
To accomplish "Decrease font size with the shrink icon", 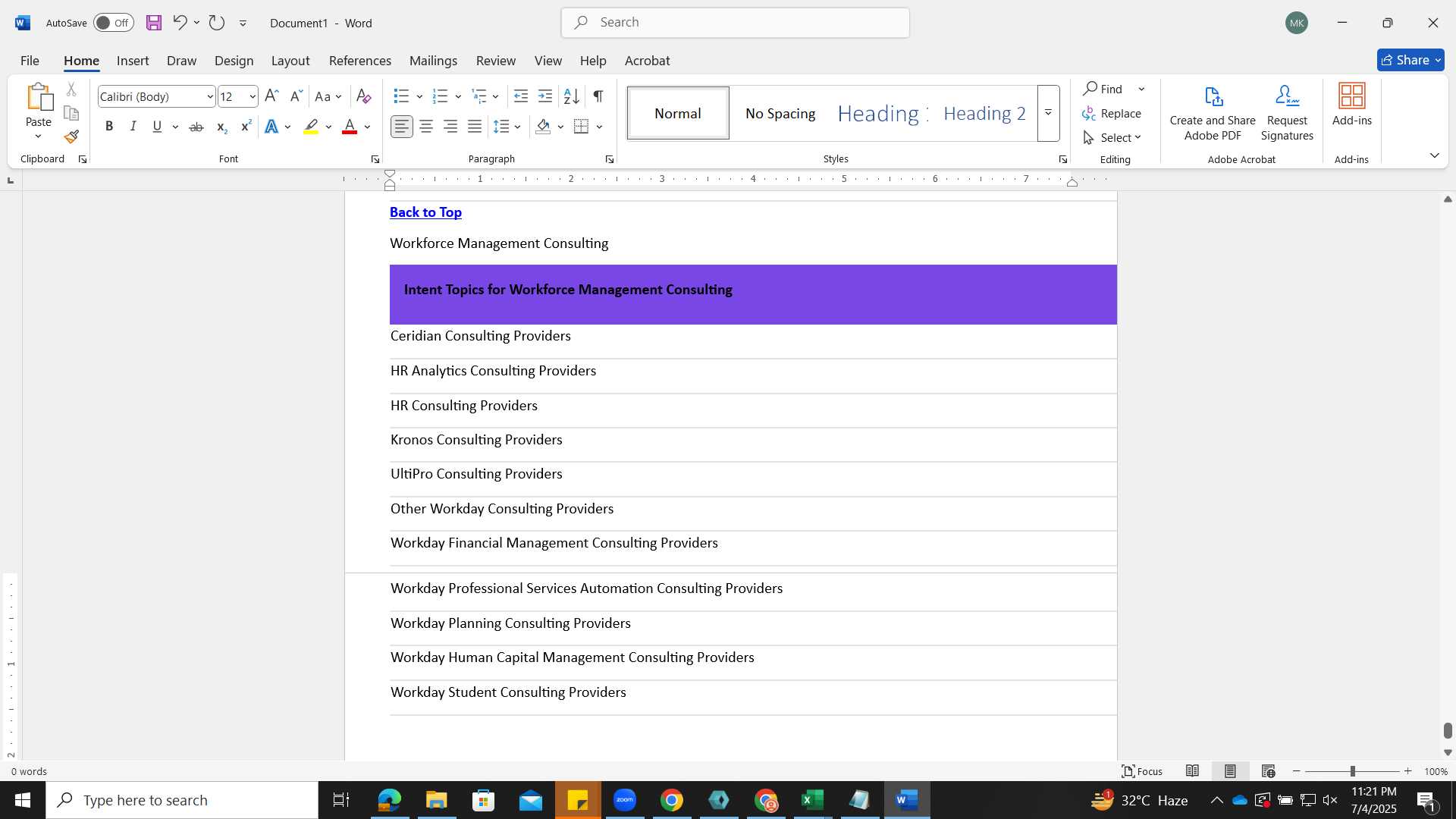I will tap(296, 96).
